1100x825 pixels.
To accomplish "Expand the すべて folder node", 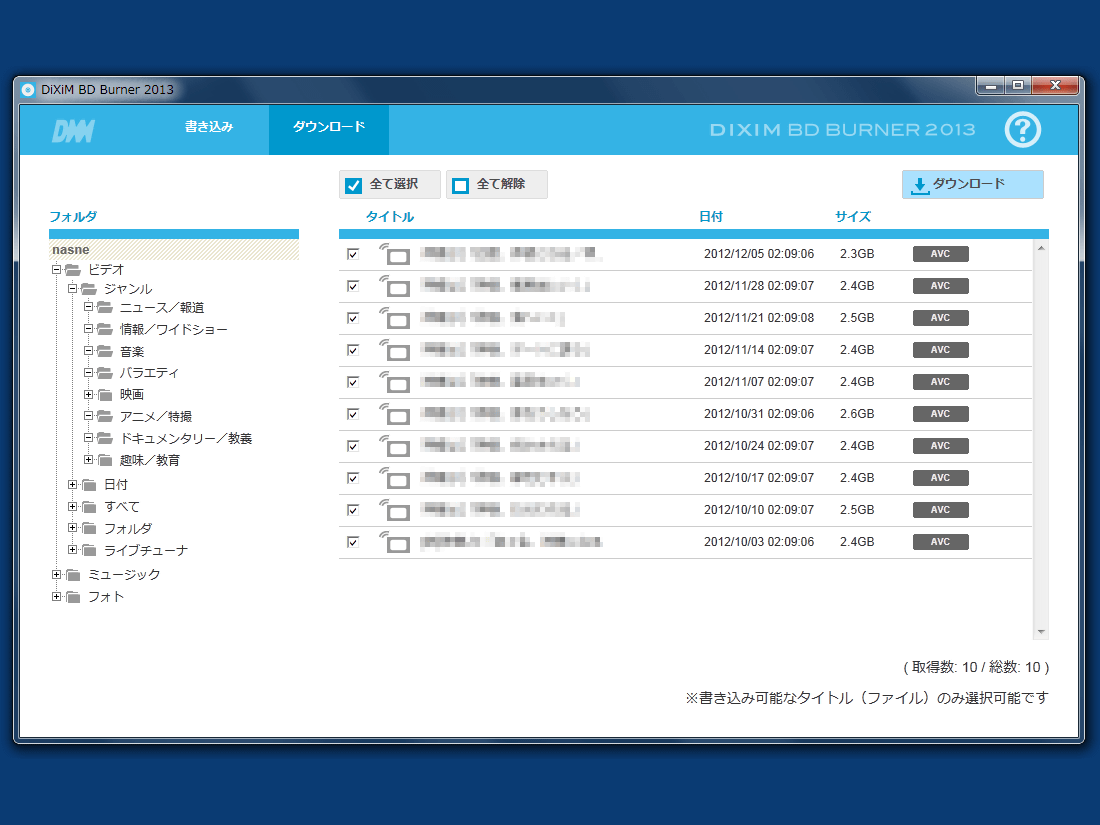I will tap(72, 506).
